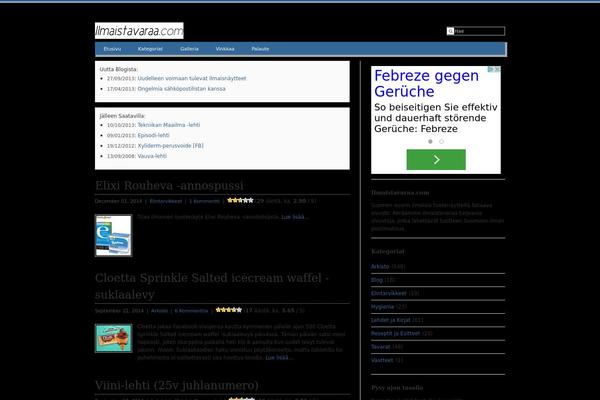Click Lue lisää on Cloetta Sprinkle post
This screenshot has height=400, width=600.
point(277,358)
